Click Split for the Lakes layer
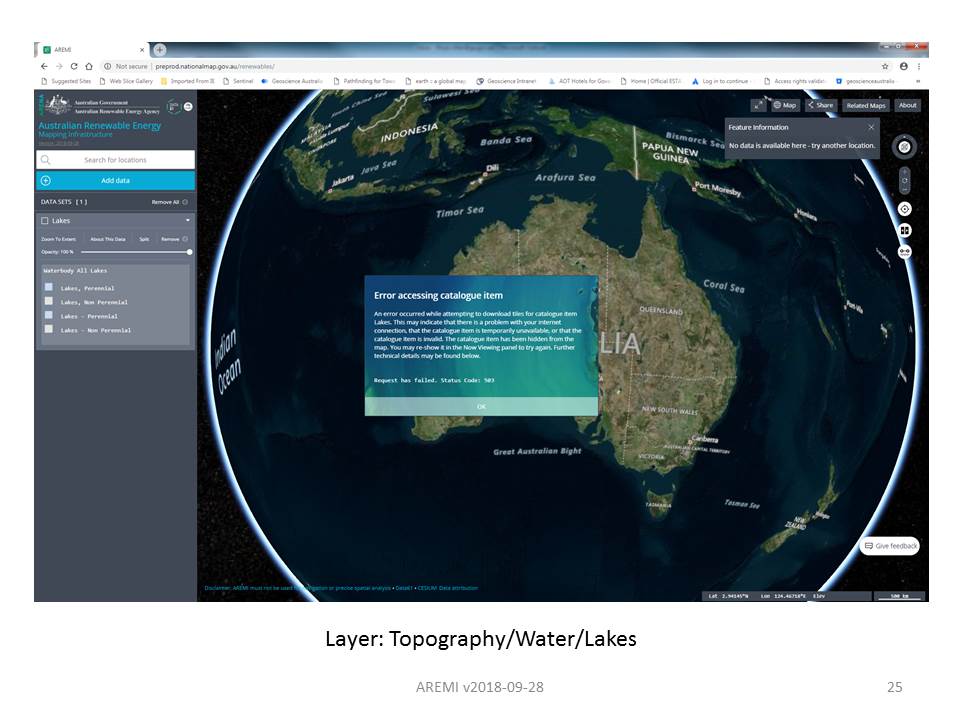Screen dimensions: 960x720 tap(144, 239)
